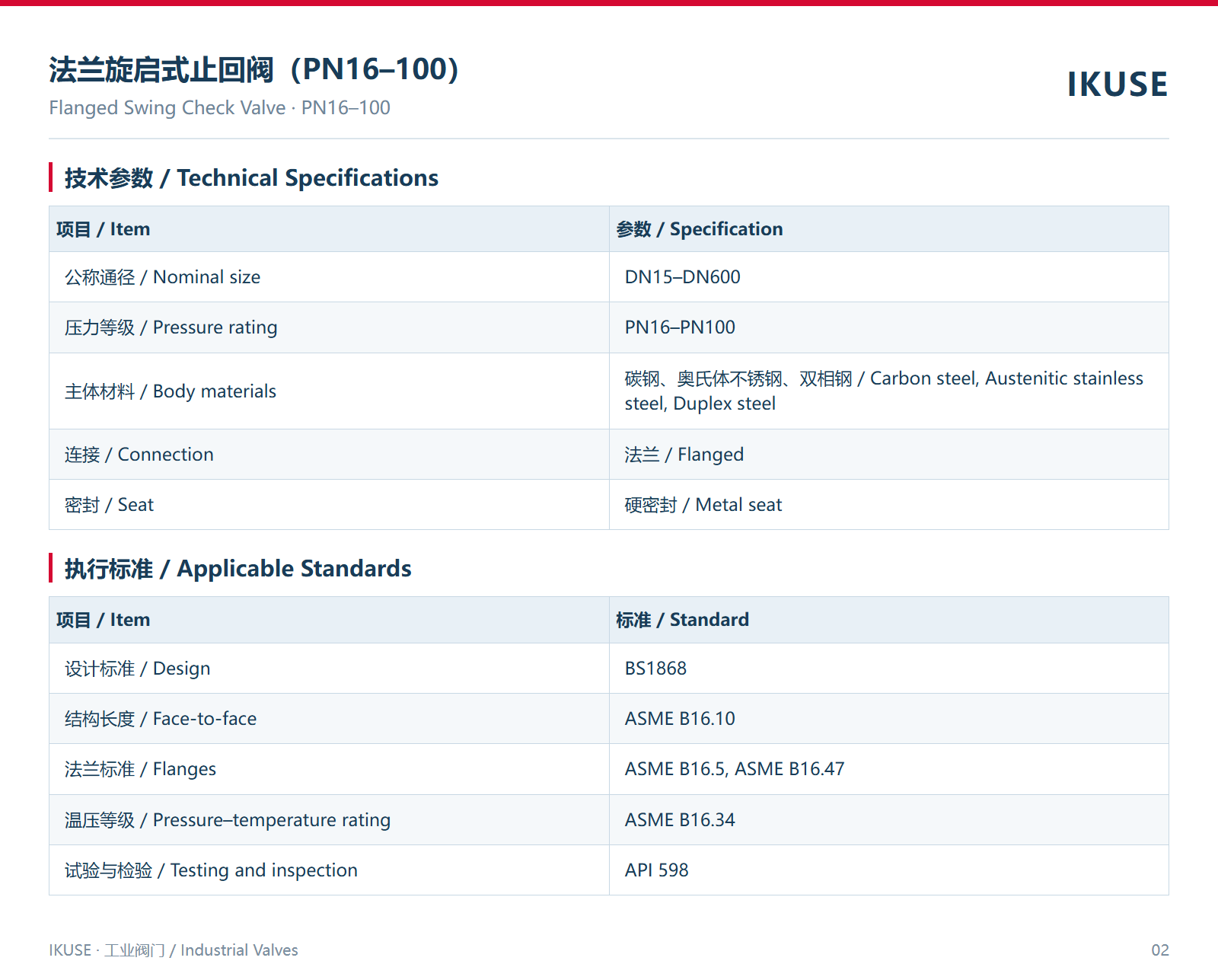The width and height of the screenshot is (1218, 980).
Task: Select the PN16–PN100 pressure rating value
Action: click(x=680, y=327)
